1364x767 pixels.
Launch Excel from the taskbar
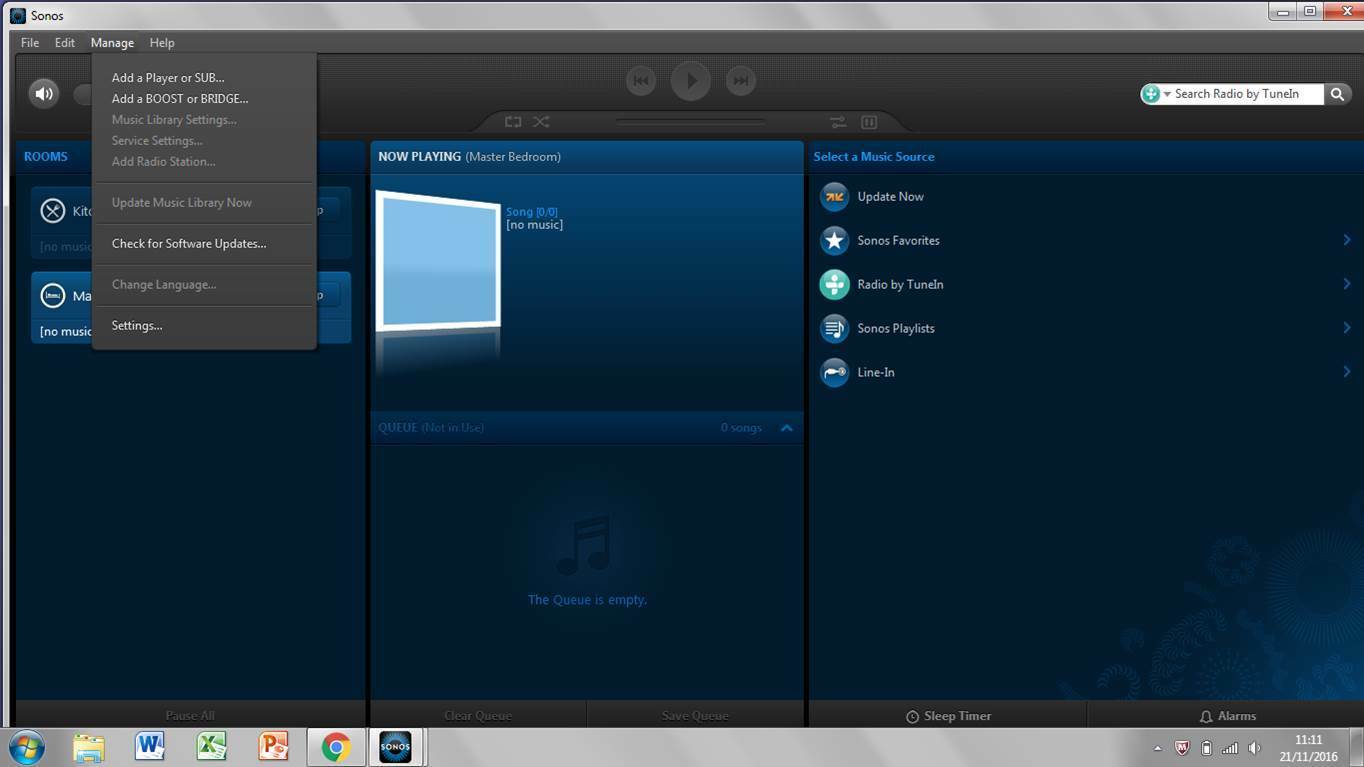211,748
